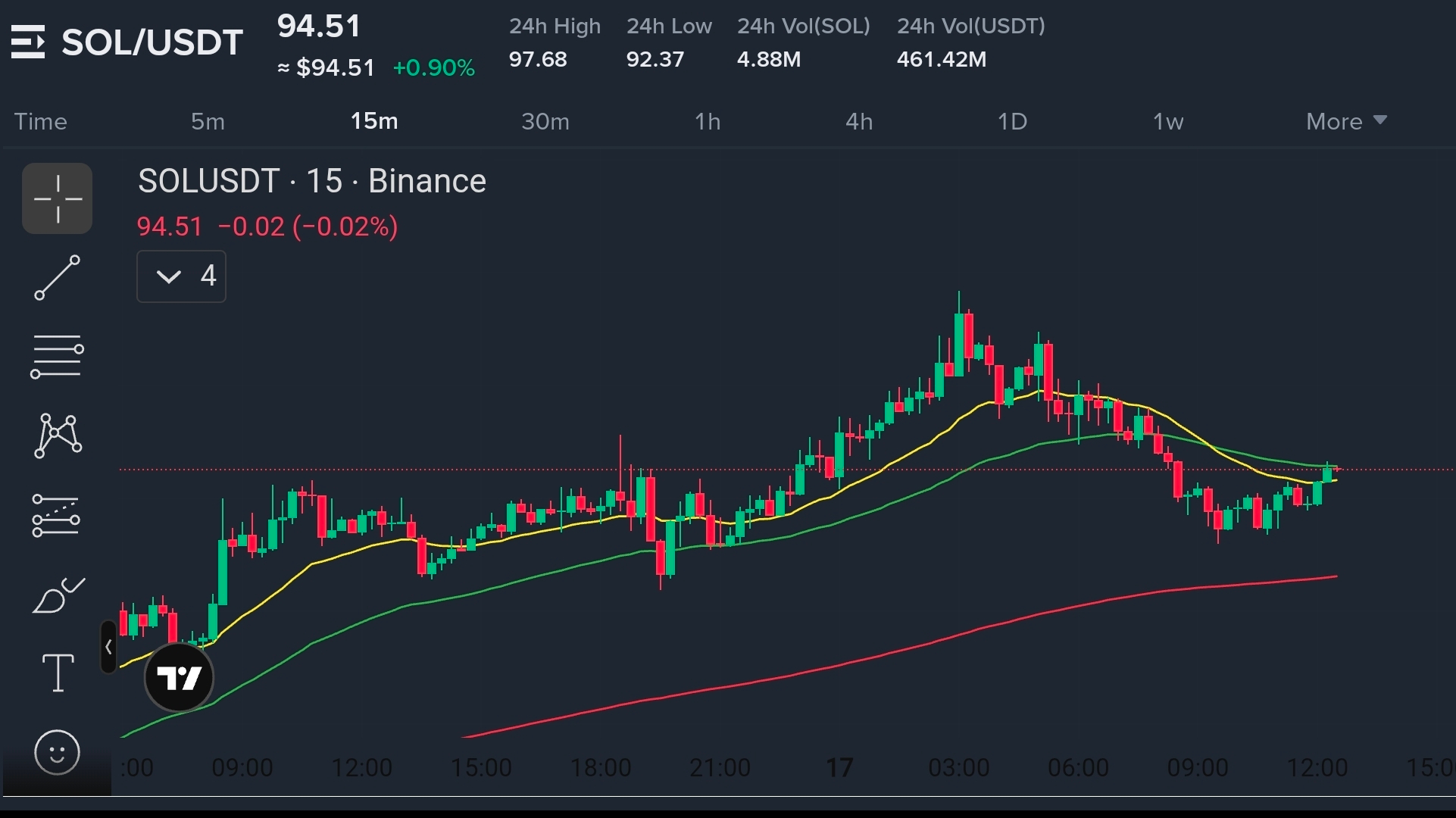Switch to the 5m timeframe
This screenshot has height=818, width=1456.
click(208, 121)
